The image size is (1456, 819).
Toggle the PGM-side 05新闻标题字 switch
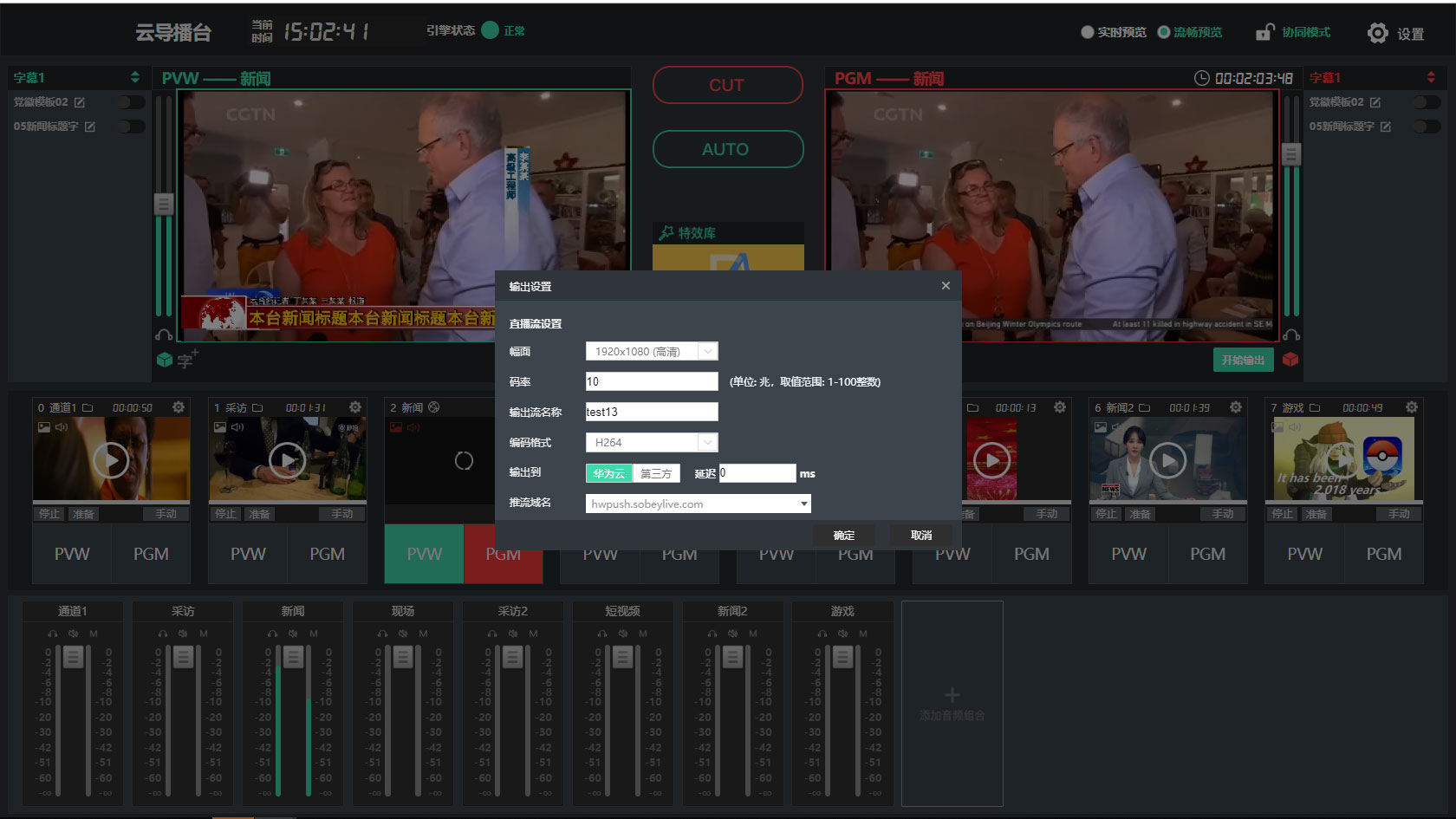click(x=1427, y=127)
